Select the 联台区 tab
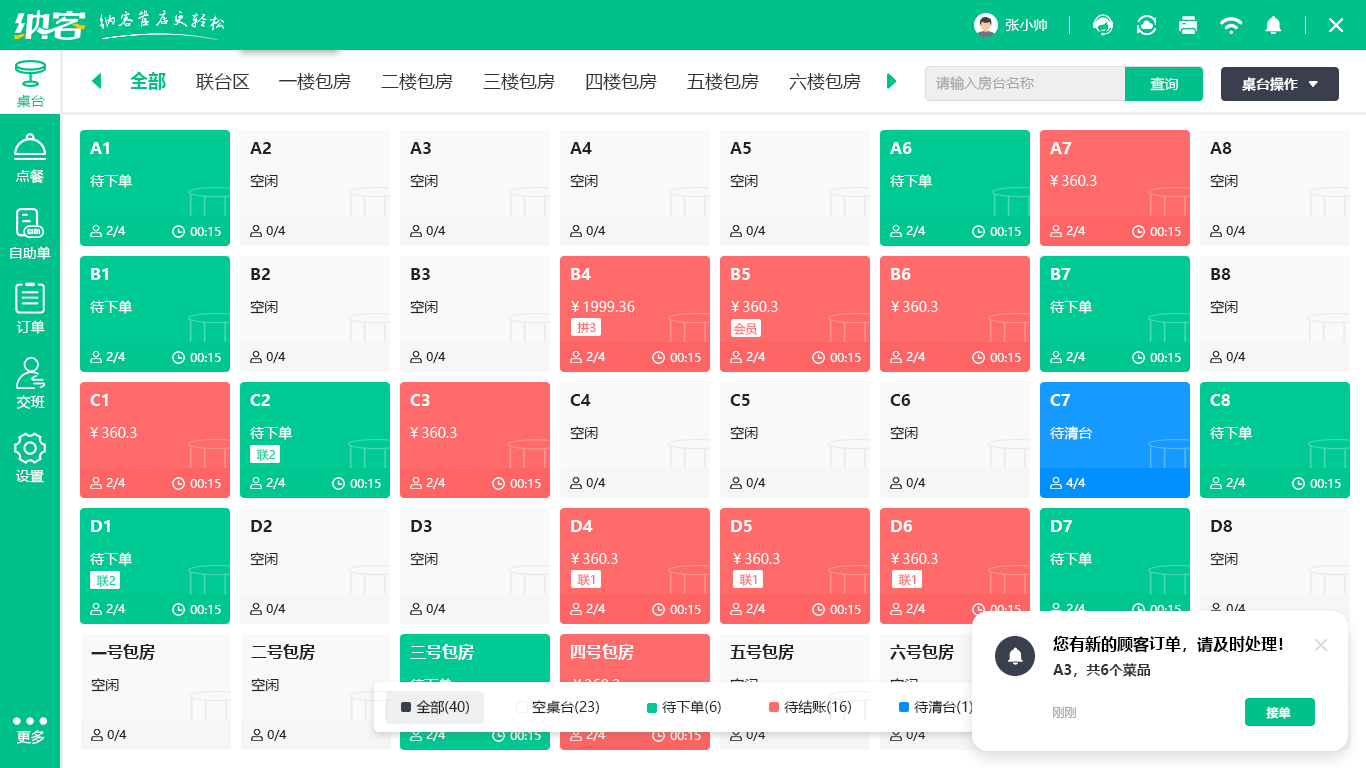Screen dimensions: 1366x768 pyautogui.click(x=221, y=82)
